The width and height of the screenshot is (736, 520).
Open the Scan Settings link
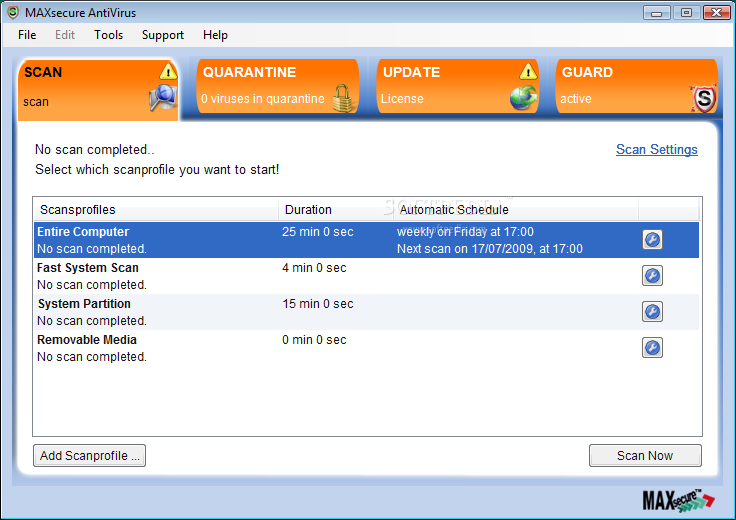pyautogui.click(x=657, y=149)
